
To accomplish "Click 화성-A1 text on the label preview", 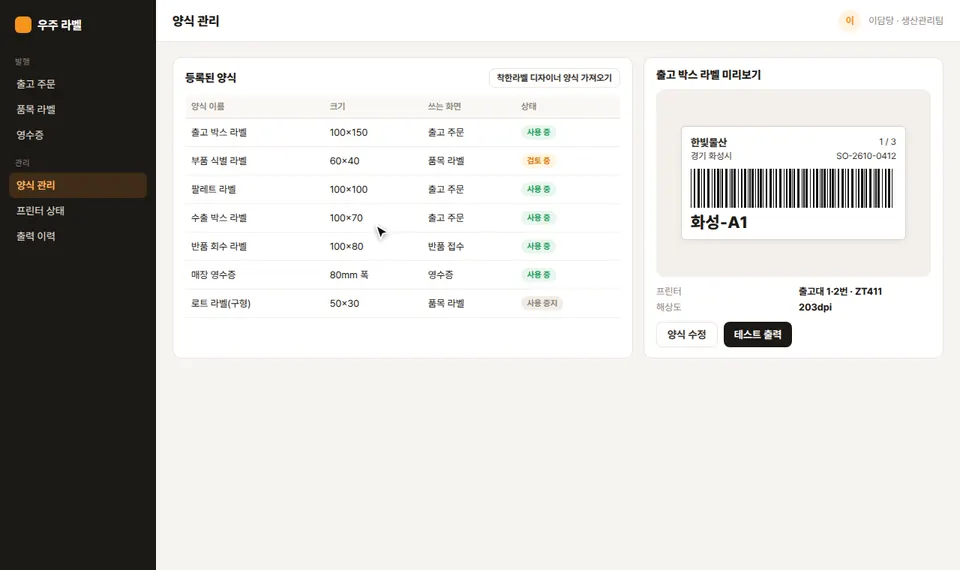I will 719,222.
